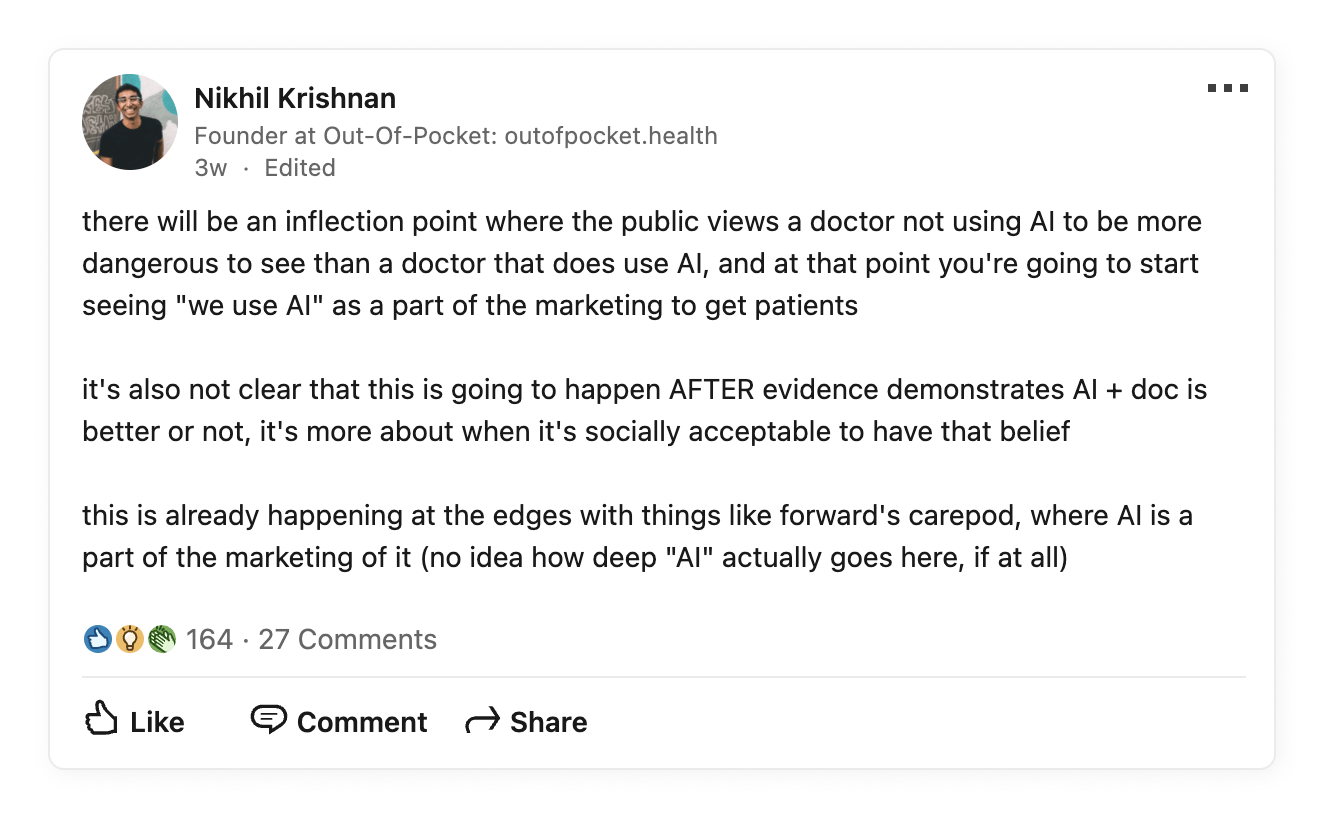Click the Edited label on the post
This screenshot has width=1324, height=820.
(299, 168)
